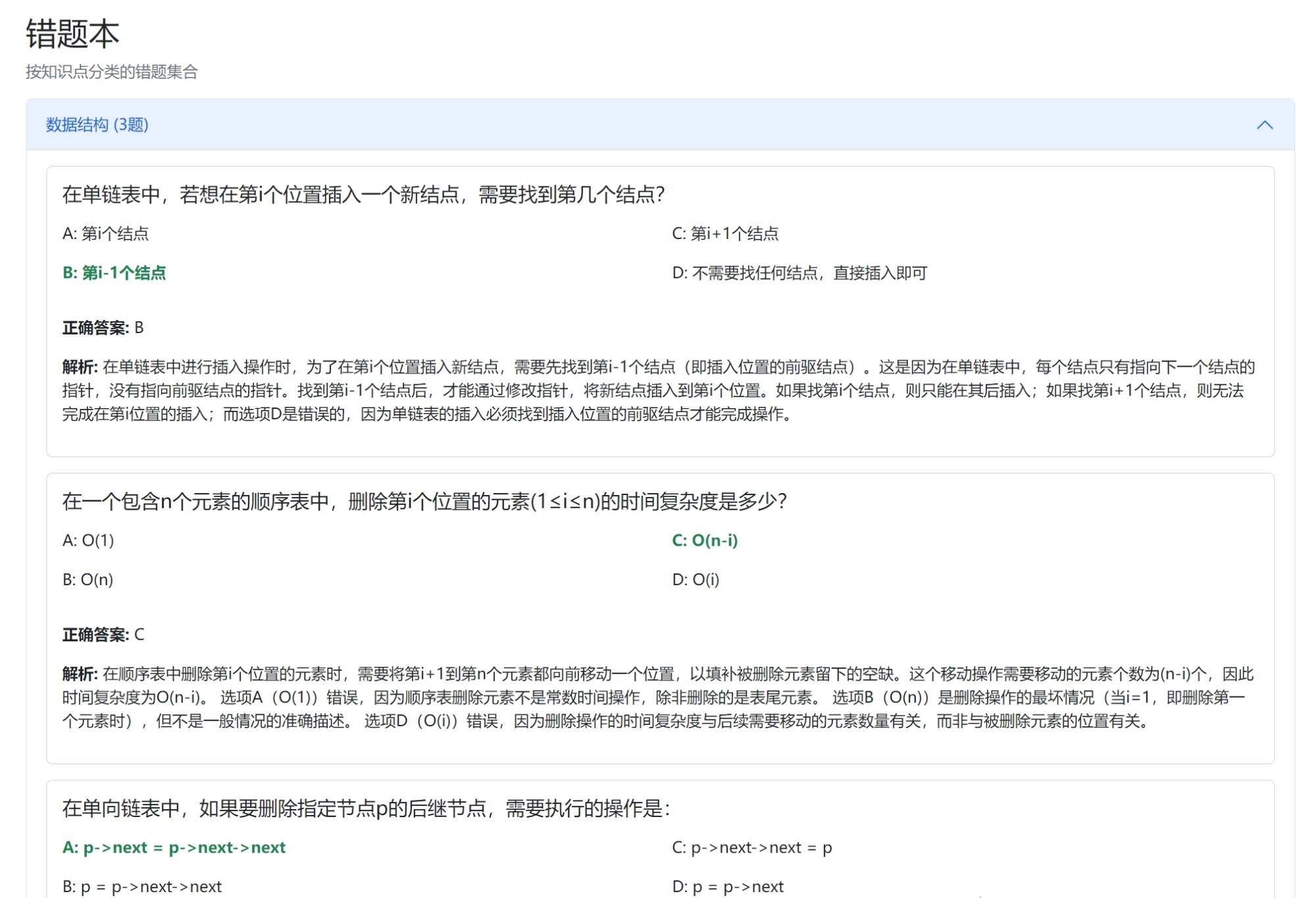Click the delete successor node question
1316x898 pixels.
[x=366, y=808]
